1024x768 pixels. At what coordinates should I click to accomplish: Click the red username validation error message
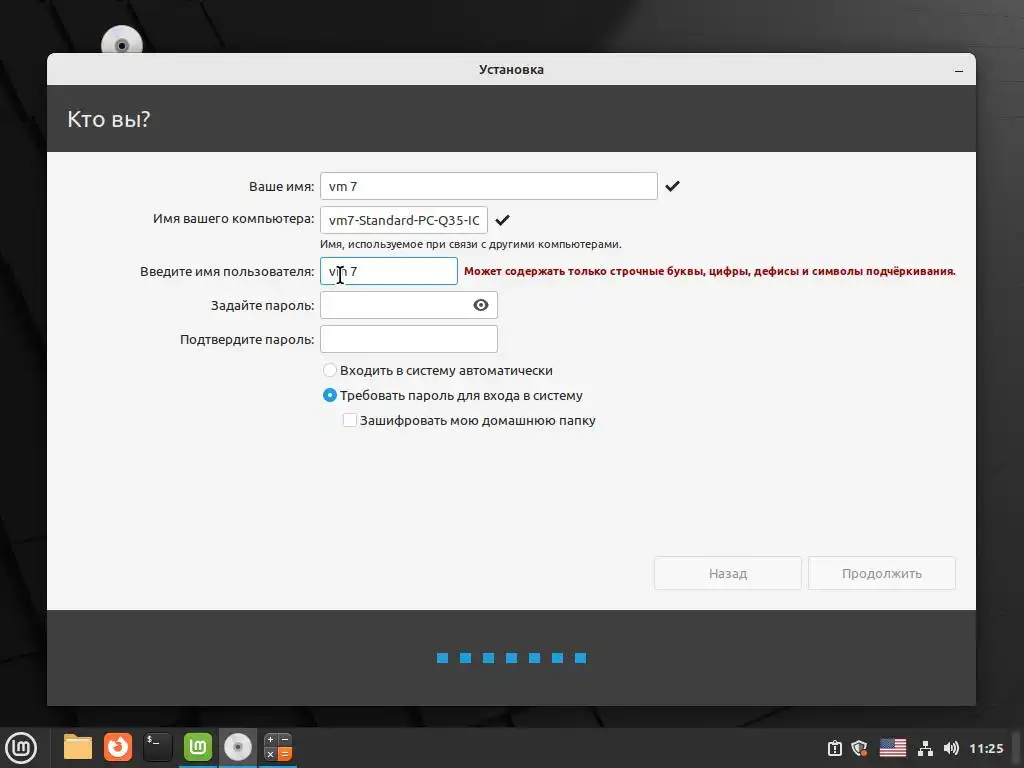710,271
